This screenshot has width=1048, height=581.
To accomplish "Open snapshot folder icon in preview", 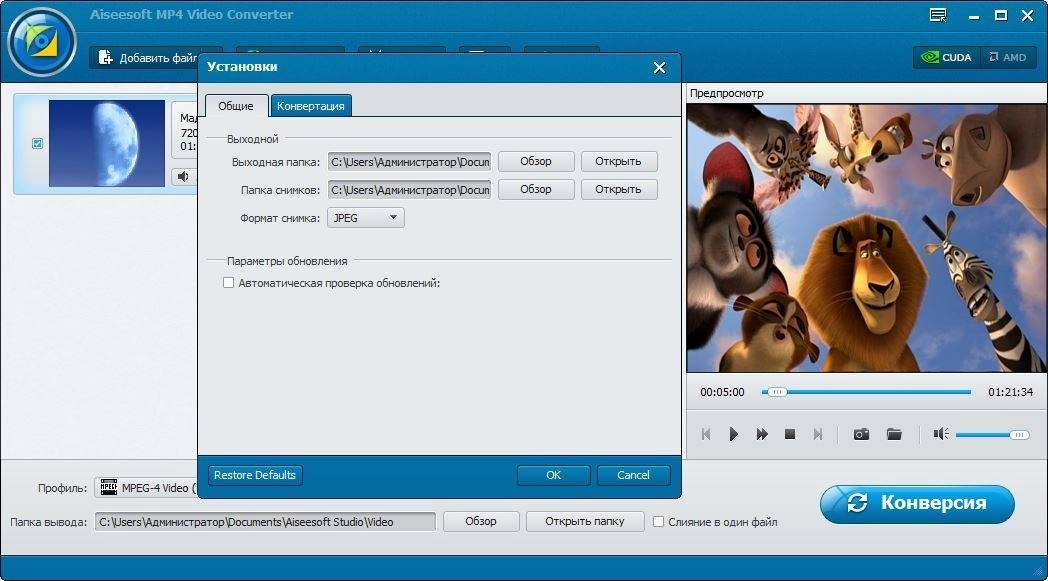I will [x=894, y=435].
